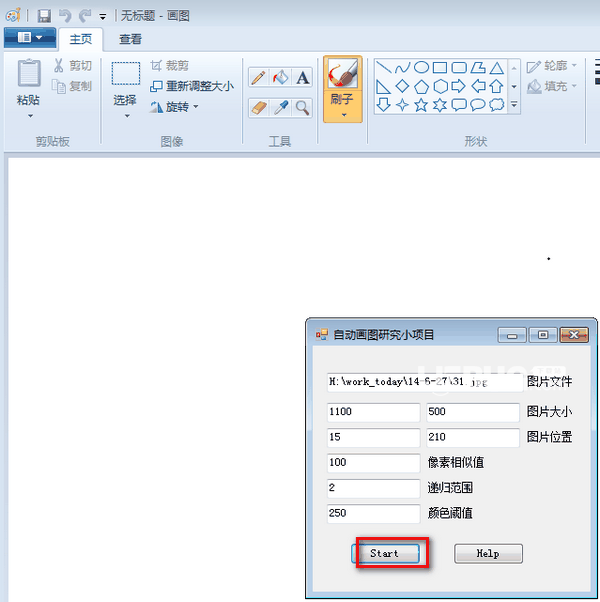Redo the last action in Paint

click(x=85, y=16)
